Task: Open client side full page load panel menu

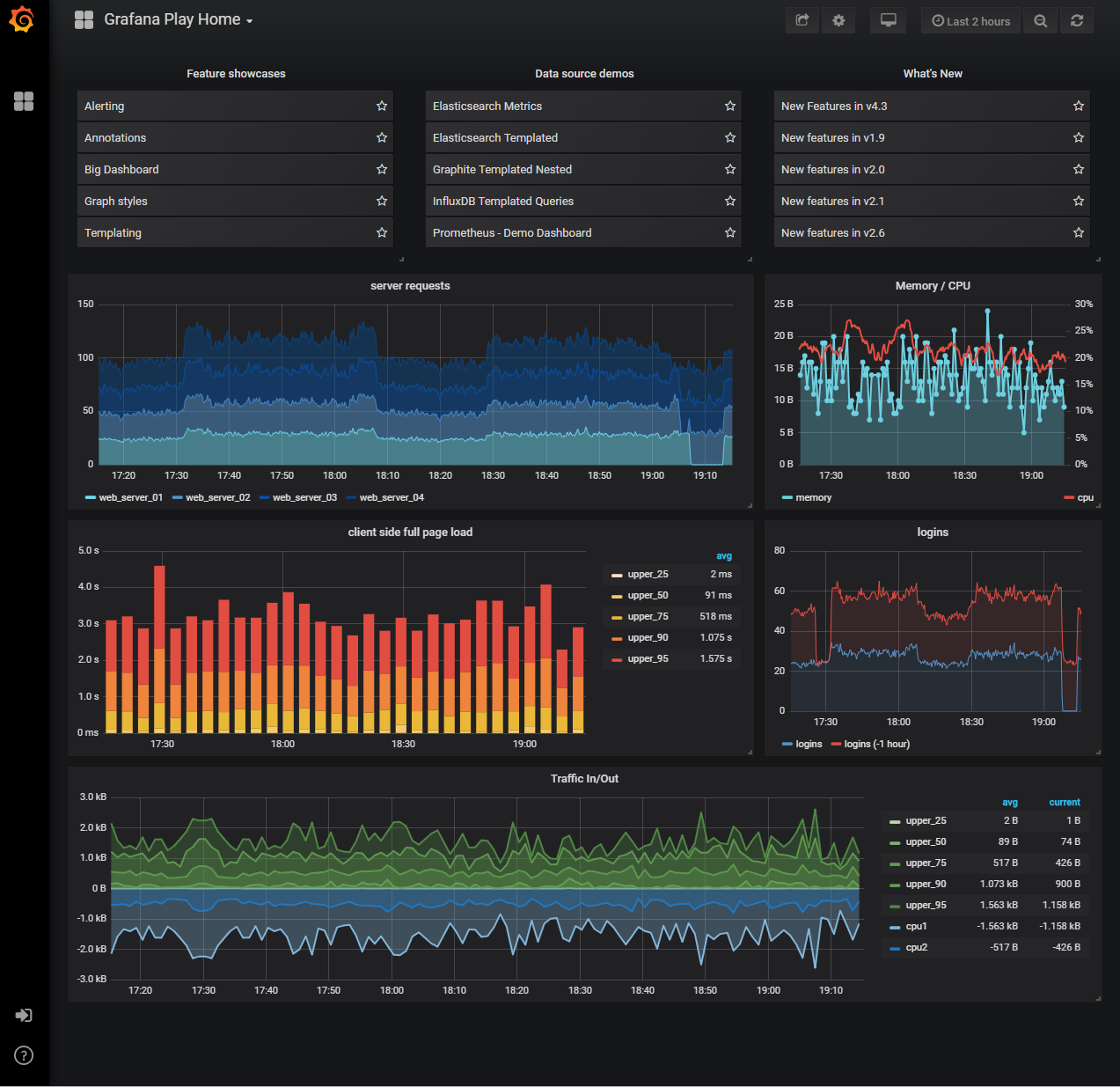Action: pos(410,532)
